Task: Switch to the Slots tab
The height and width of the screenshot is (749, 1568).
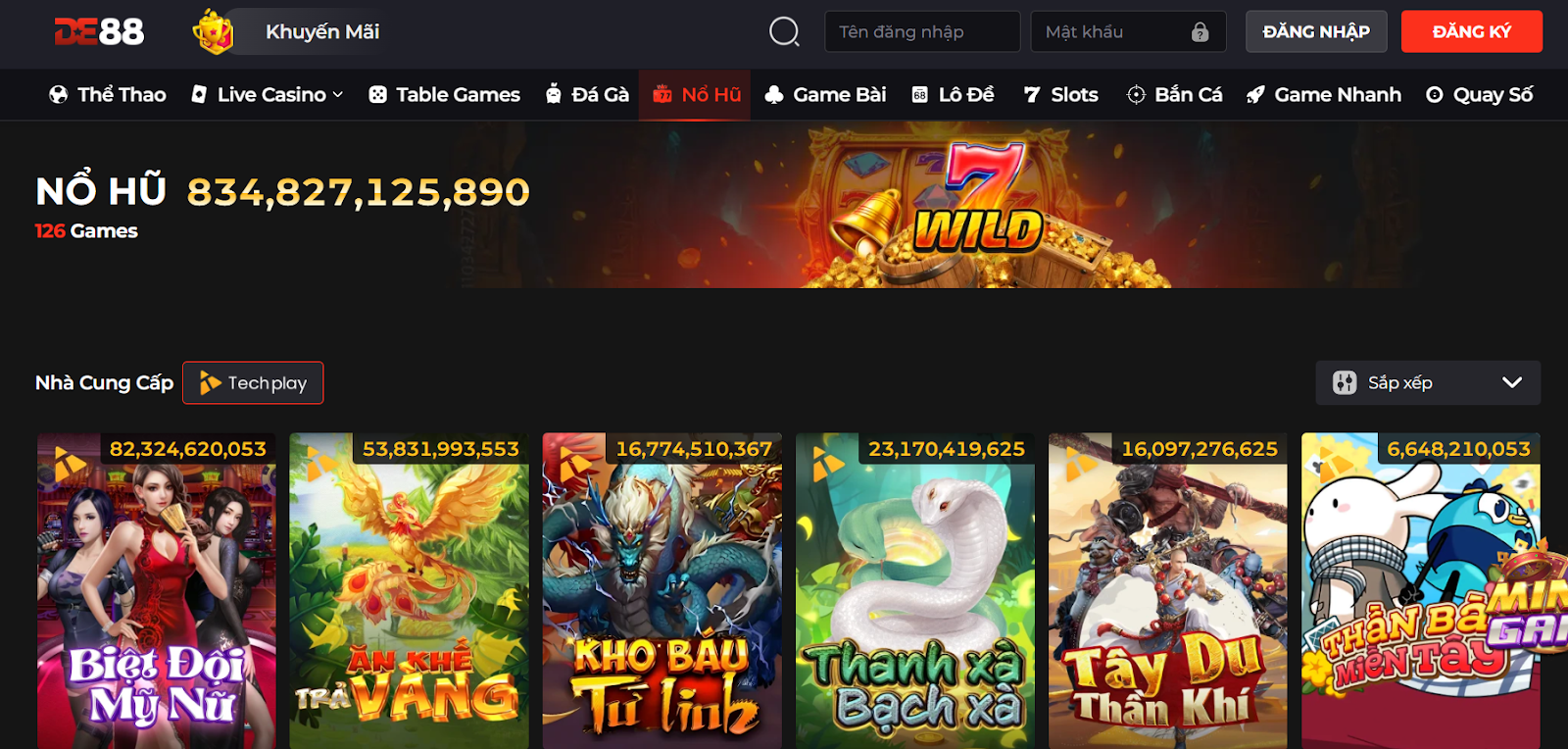Action: (x=1060, y=94)
